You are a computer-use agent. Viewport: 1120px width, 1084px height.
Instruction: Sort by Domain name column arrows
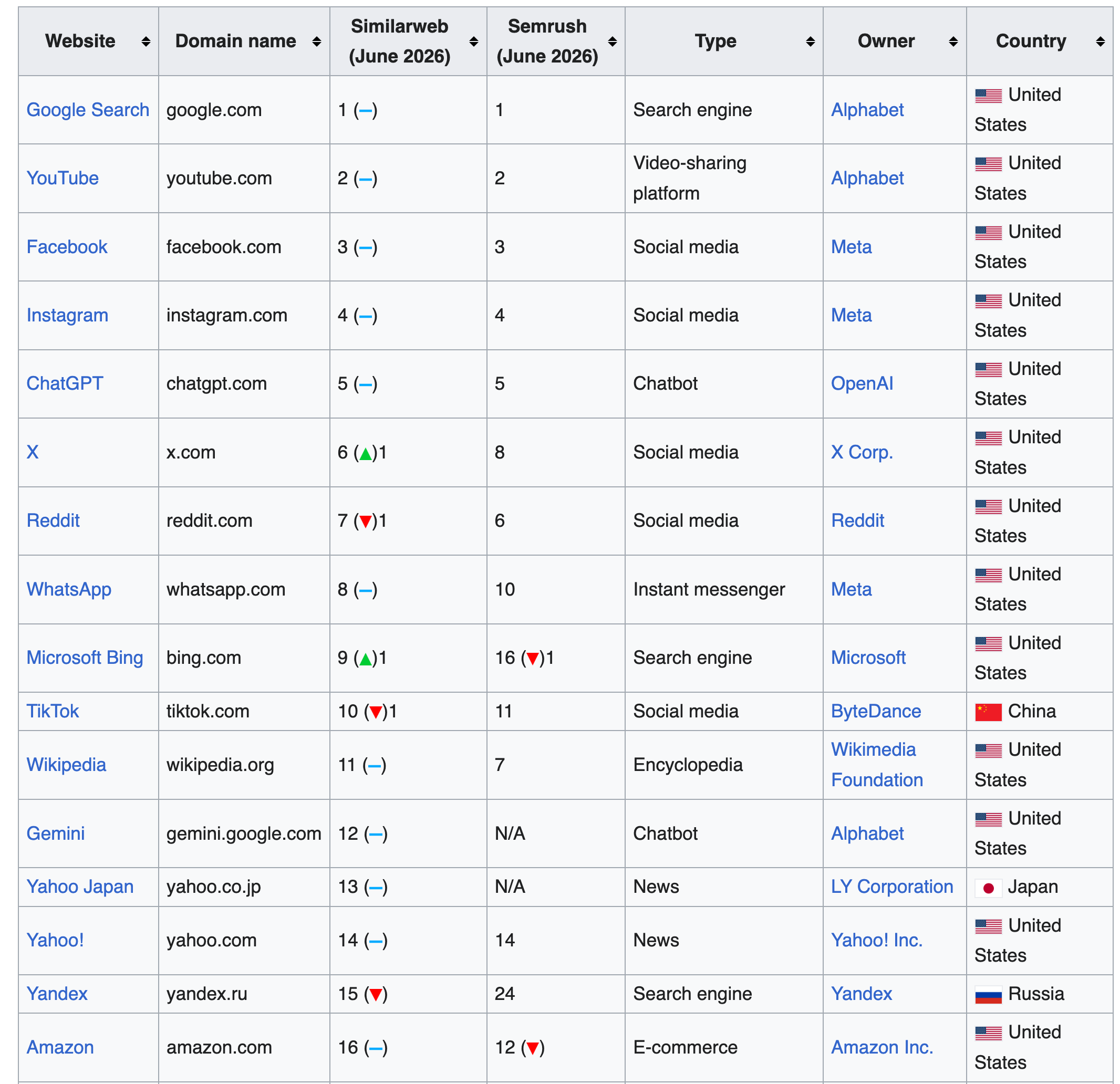[317, 41]
